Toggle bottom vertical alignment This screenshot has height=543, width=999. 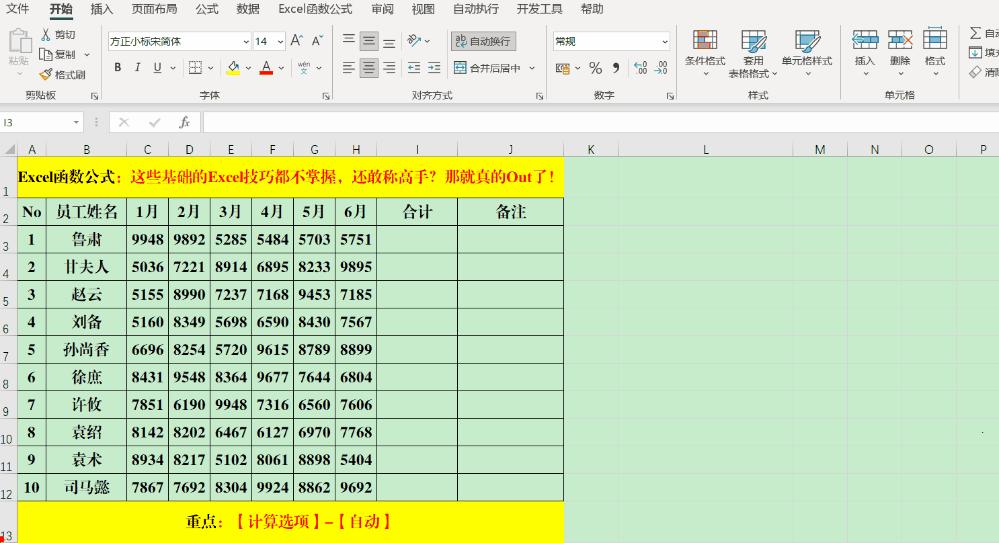point(389,41)
